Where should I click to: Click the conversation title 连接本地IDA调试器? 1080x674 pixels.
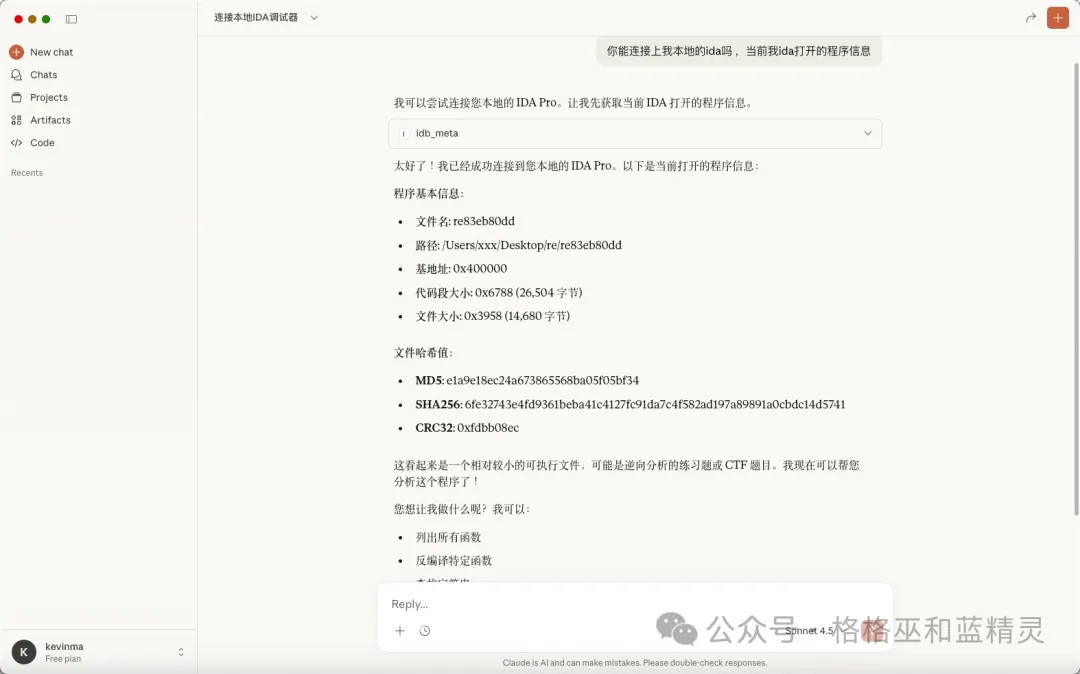click(x=256, y=17)
